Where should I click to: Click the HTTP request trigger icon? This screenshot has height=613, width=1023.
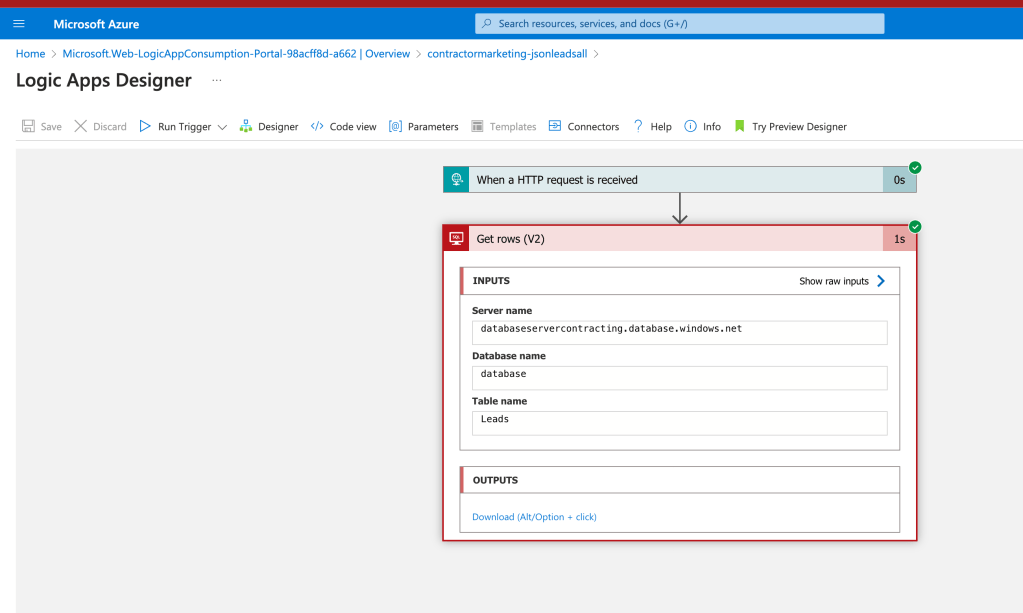pos(456,179)
